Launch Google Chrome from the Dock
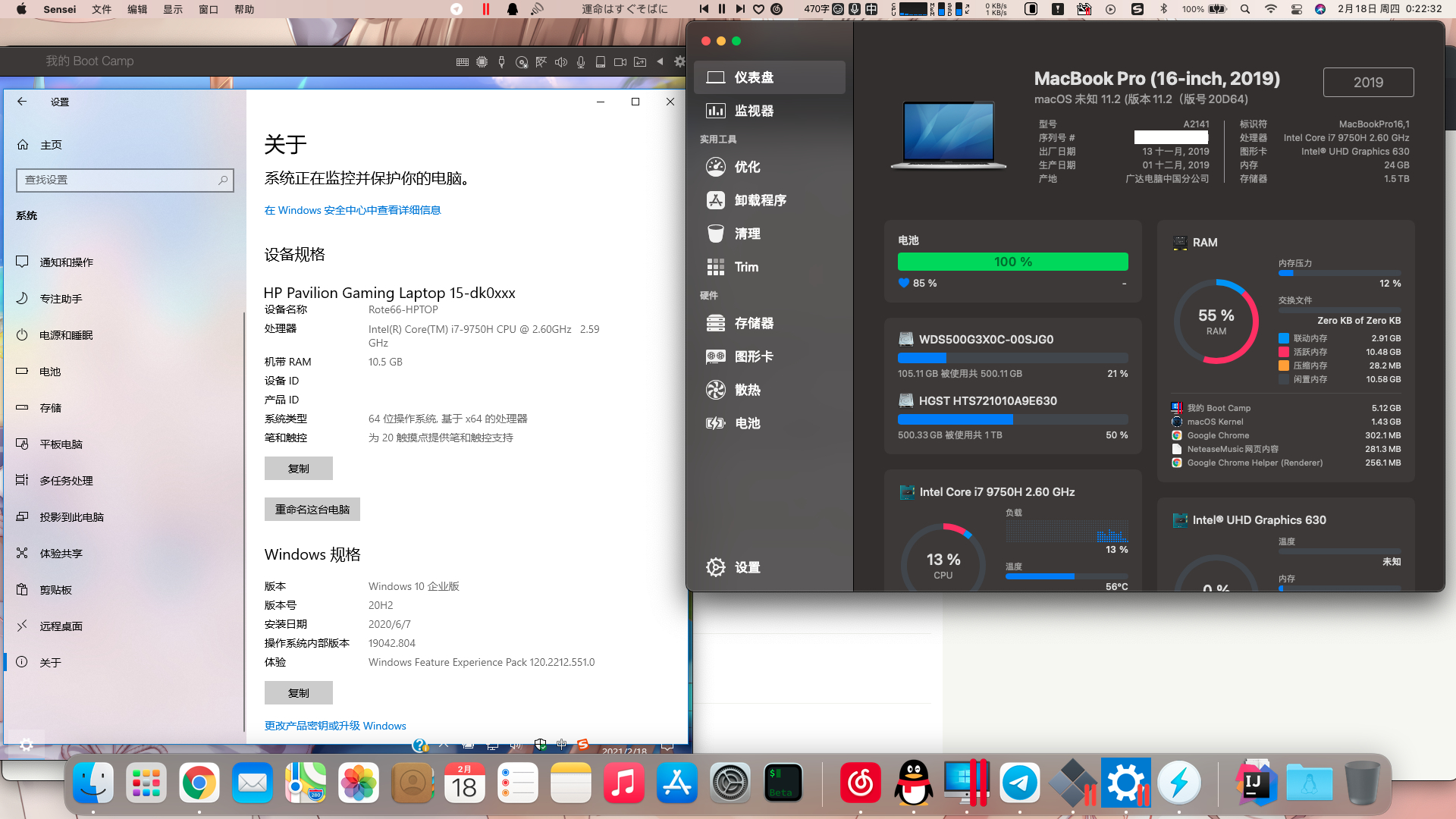Viewport: 1456px width, 819px height. point(199,783)
